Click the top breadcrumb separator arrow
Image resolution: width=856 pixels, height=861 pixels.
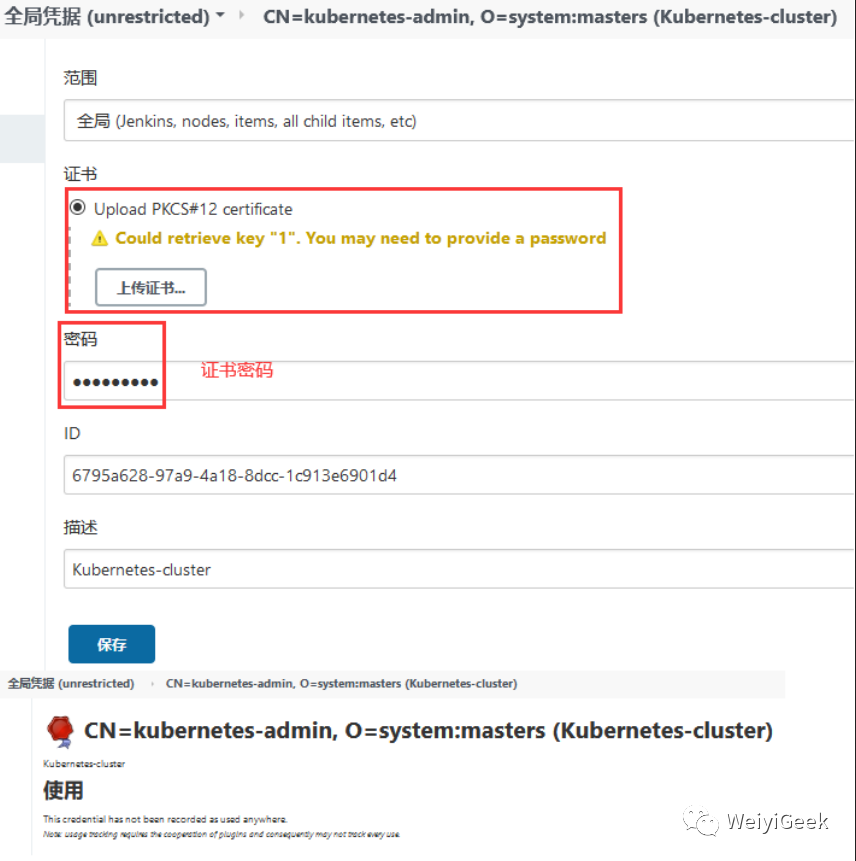(241, 15)
